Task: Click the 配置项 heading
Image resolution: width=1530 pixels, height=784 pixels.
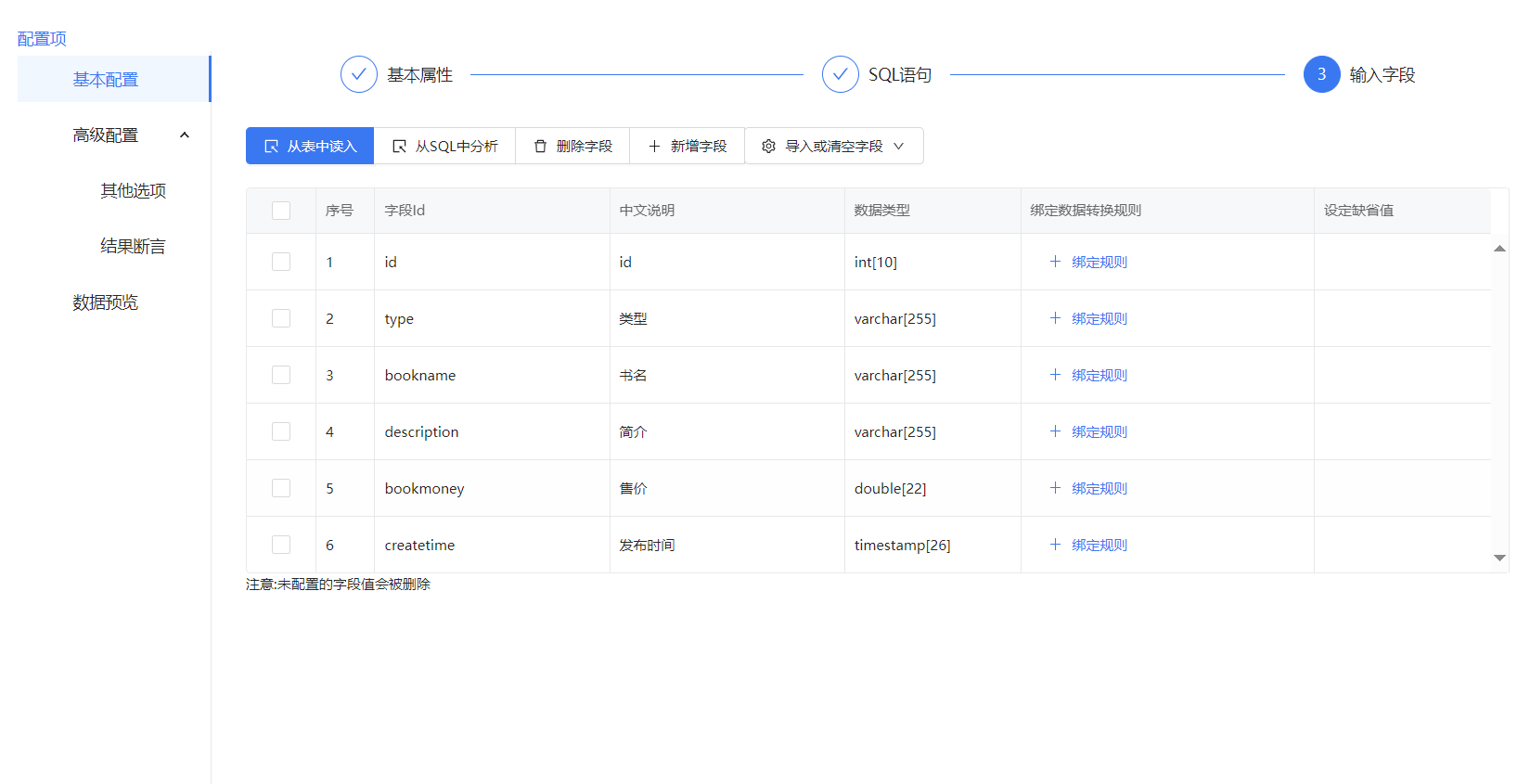Action: (x=42, y=39)
